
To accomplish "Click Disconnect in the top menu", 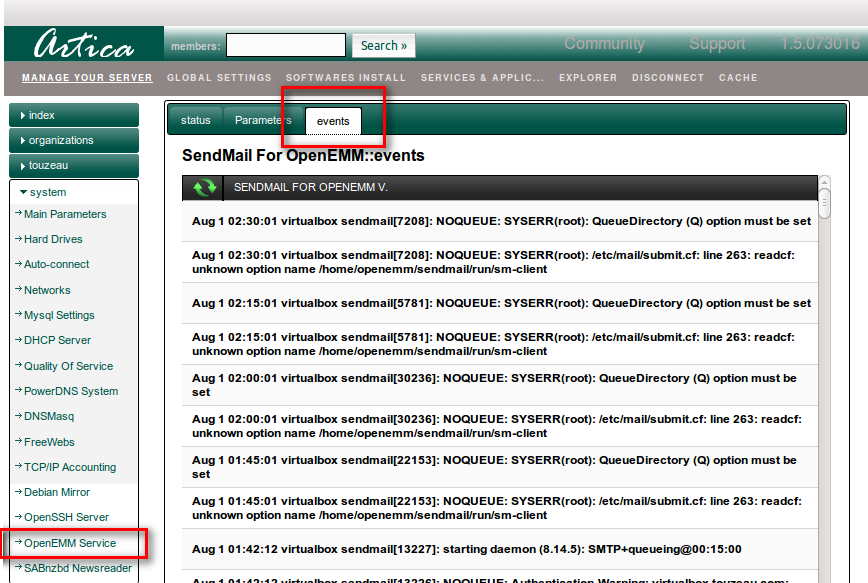I will [x=668, y=78].
